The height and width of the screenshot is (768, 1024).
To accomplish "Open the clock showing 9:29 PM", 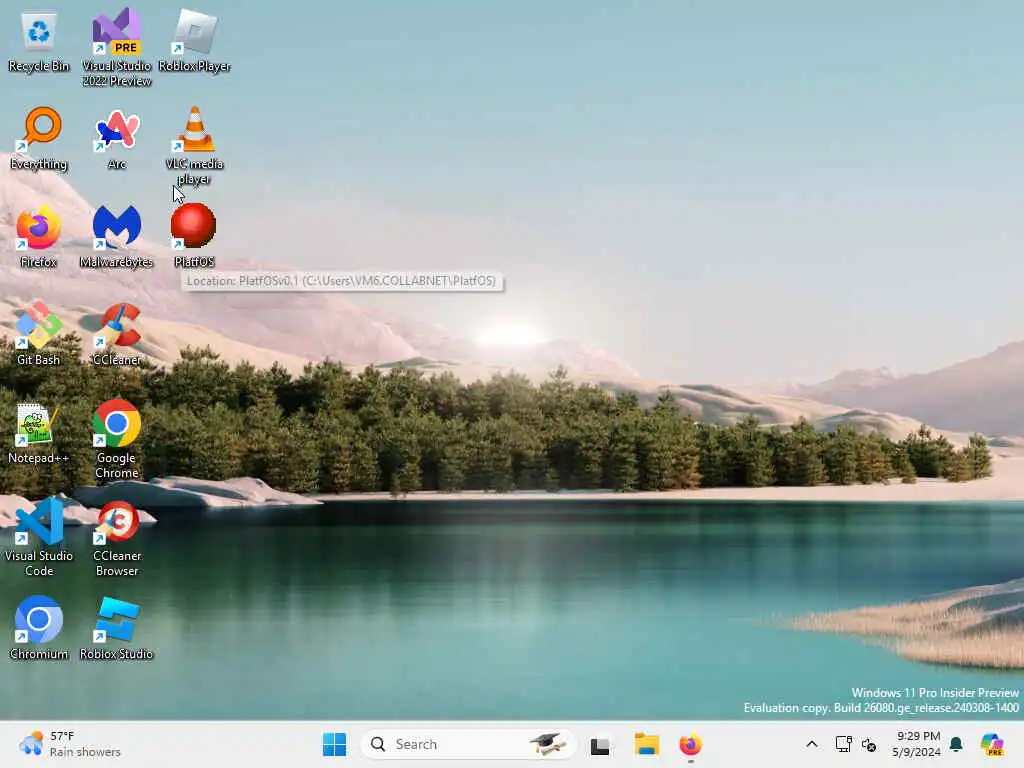I will point(916,744).
